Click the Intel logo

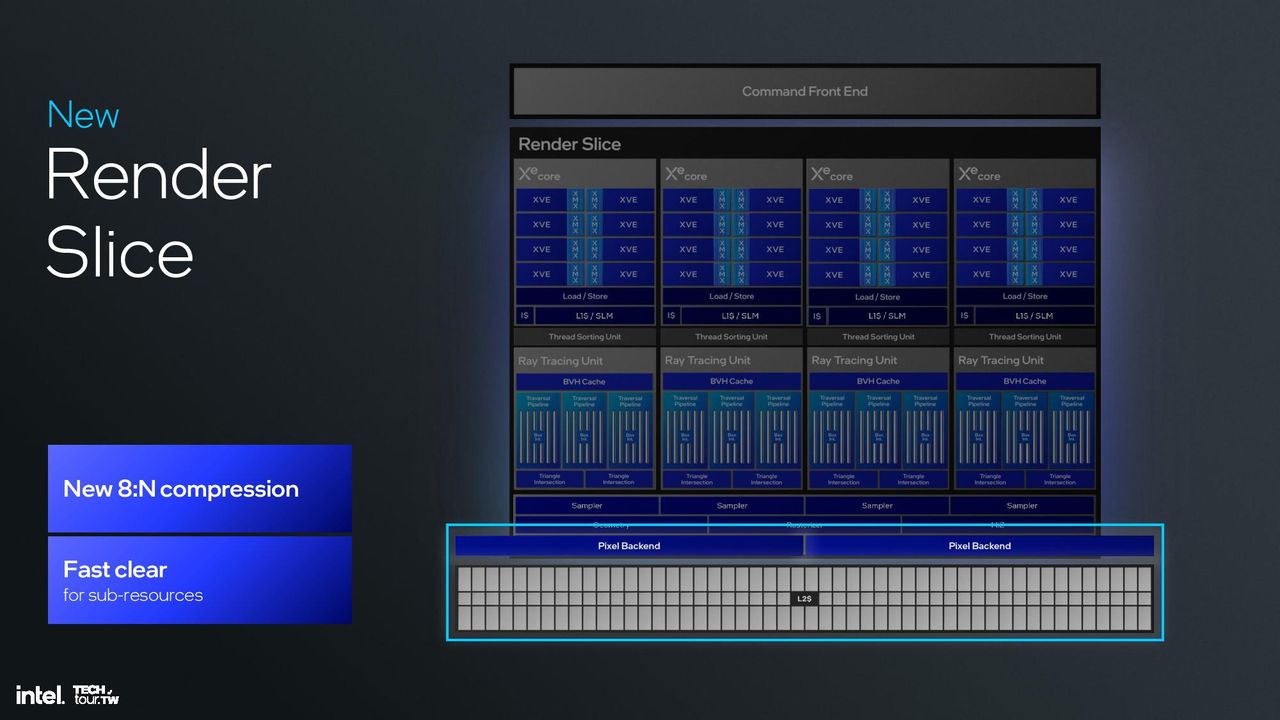[40, 694]
